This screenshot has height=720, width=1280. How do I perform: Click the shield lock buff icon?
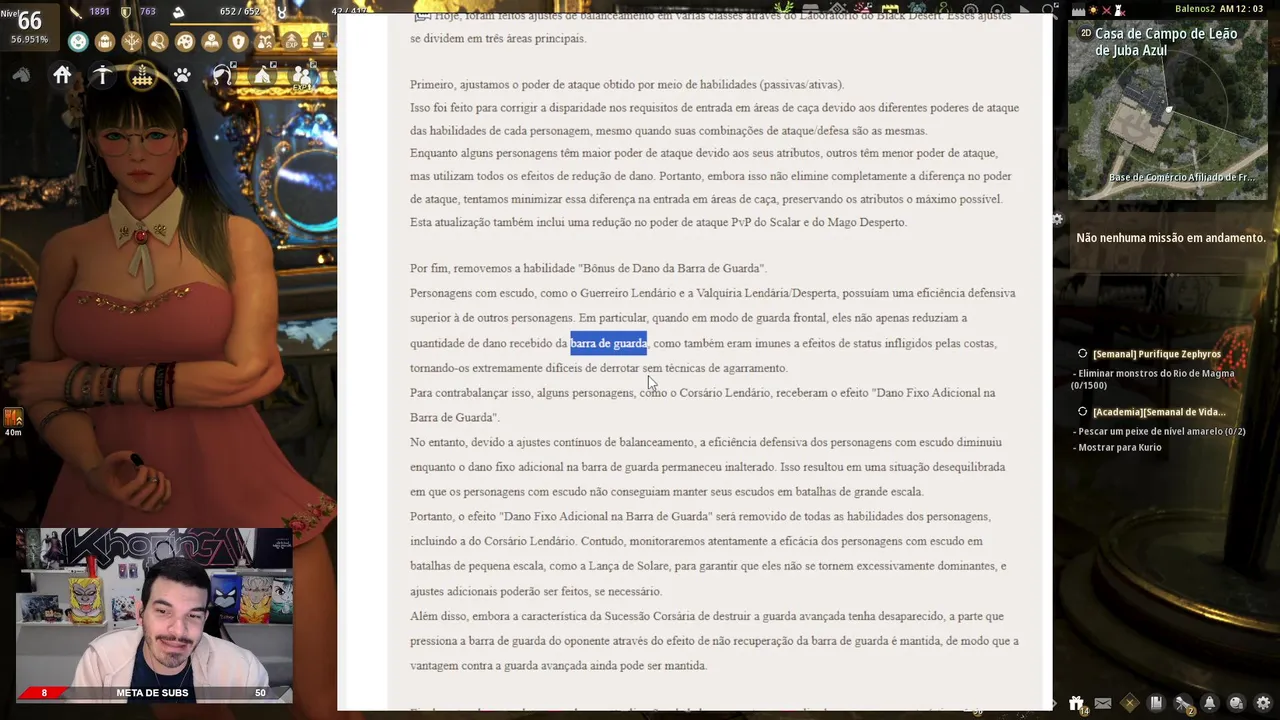coord(238,42)
